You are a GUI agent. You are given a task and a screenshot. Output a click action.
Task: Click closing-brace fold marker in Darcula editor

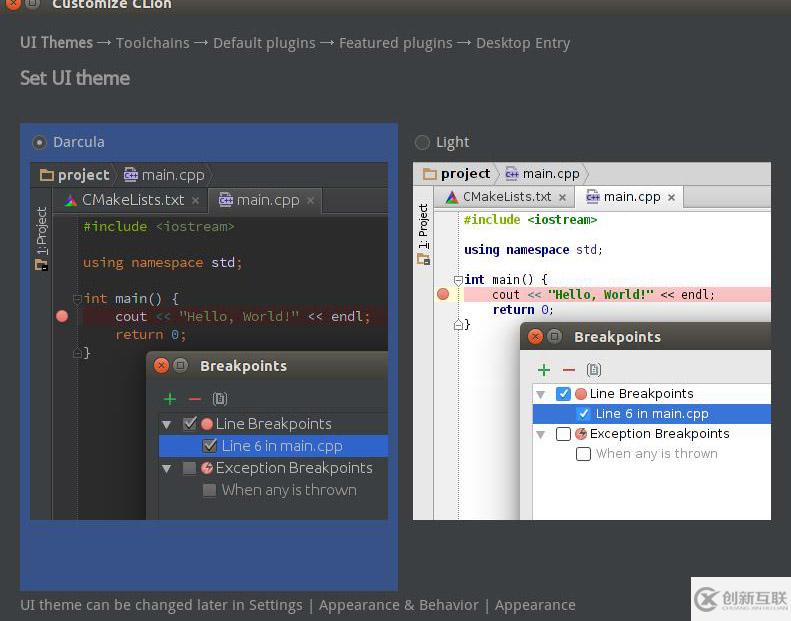pos(77,353)
